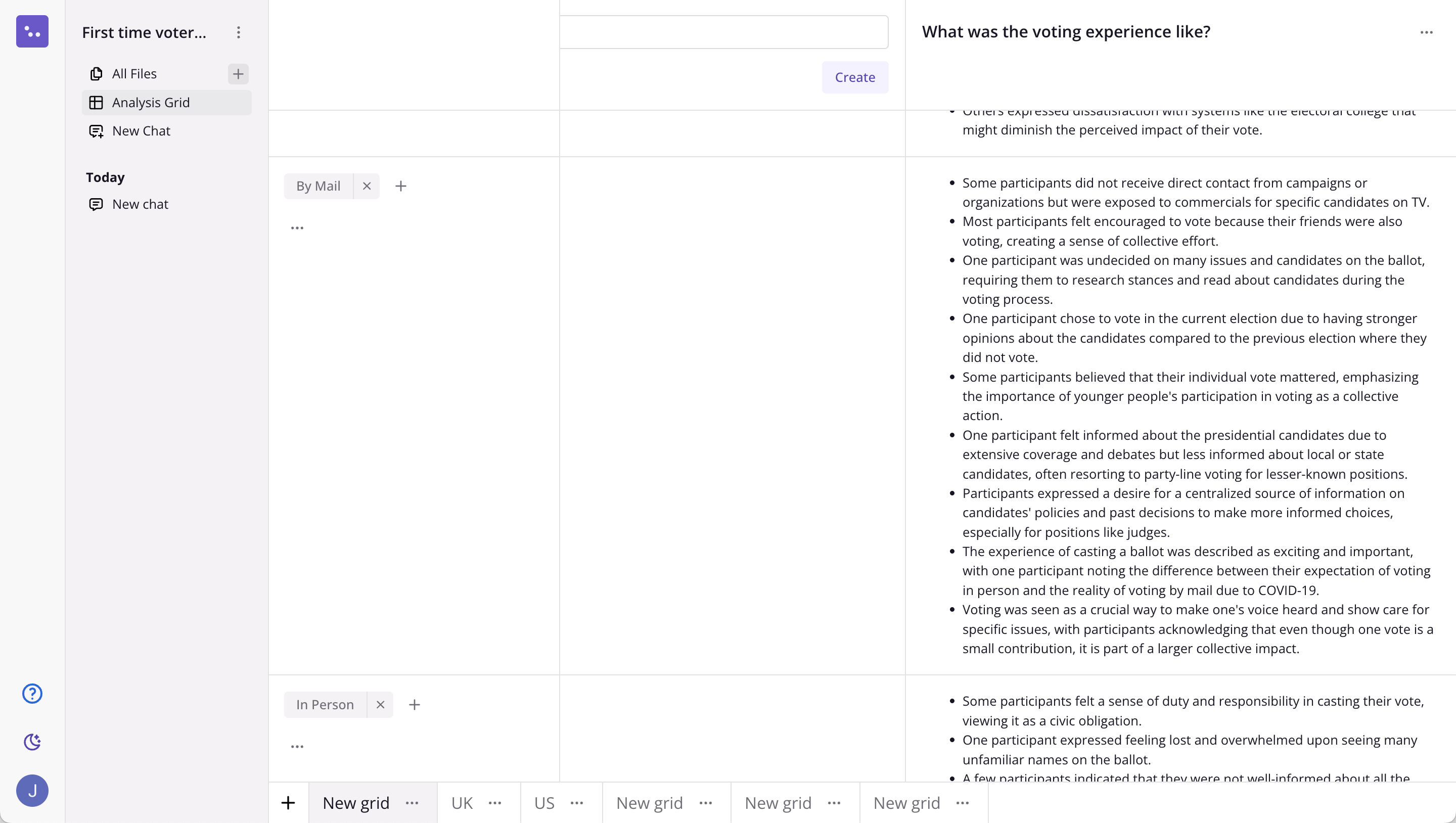Add a tag next to In Person
1456x823 pixels.
pos(415,705)
